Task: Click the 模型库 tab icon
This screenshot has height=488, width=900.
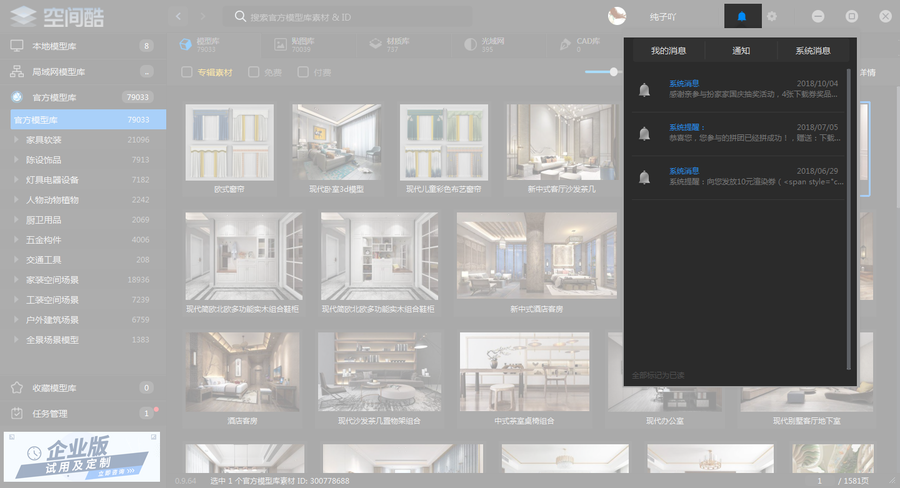Action: click(x=185, y=44)
